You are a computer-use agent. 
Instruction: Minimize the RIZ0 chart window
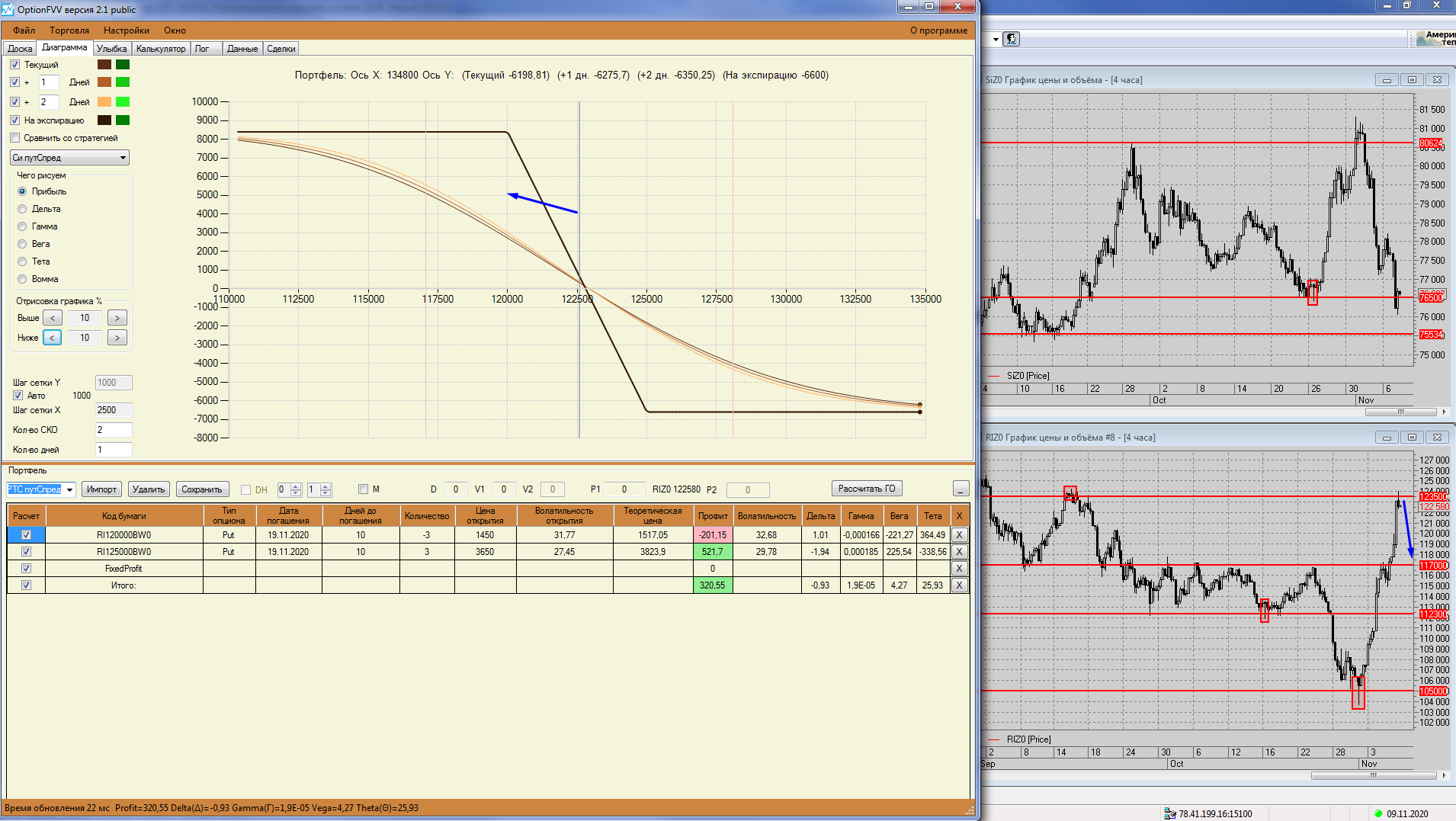1387,438
